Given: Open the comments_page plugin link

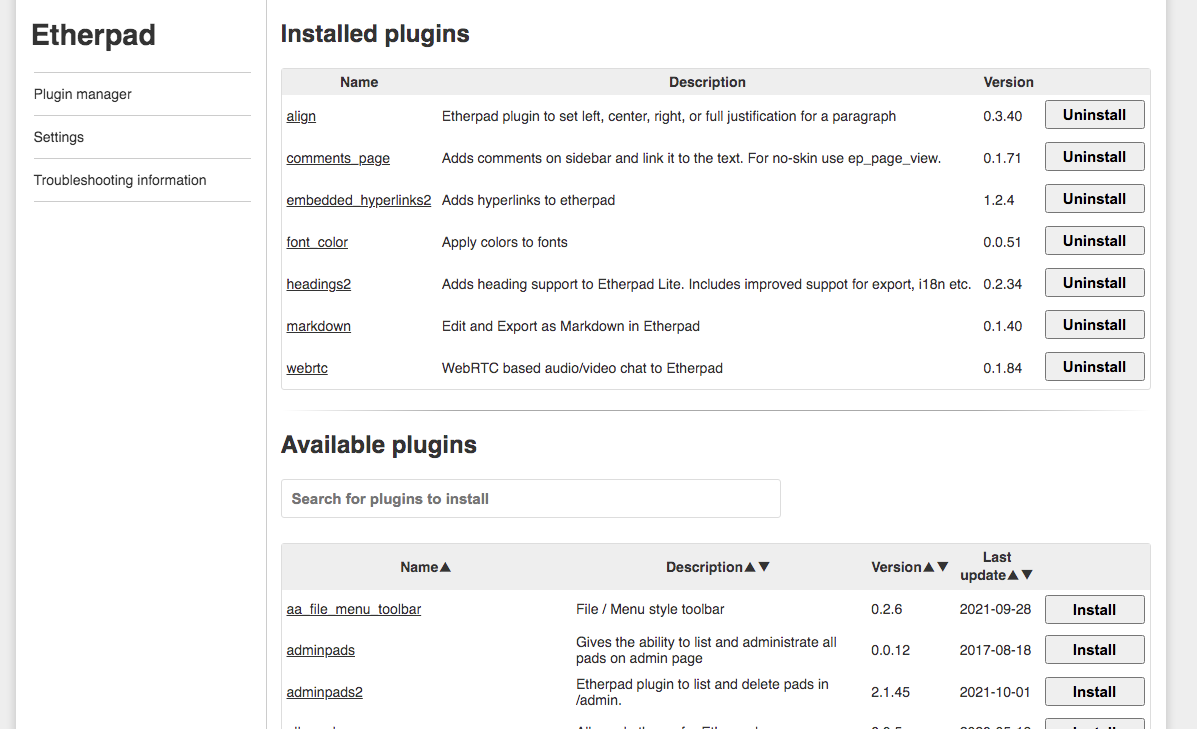Looking at the screenshot, I should pos(338,158).
